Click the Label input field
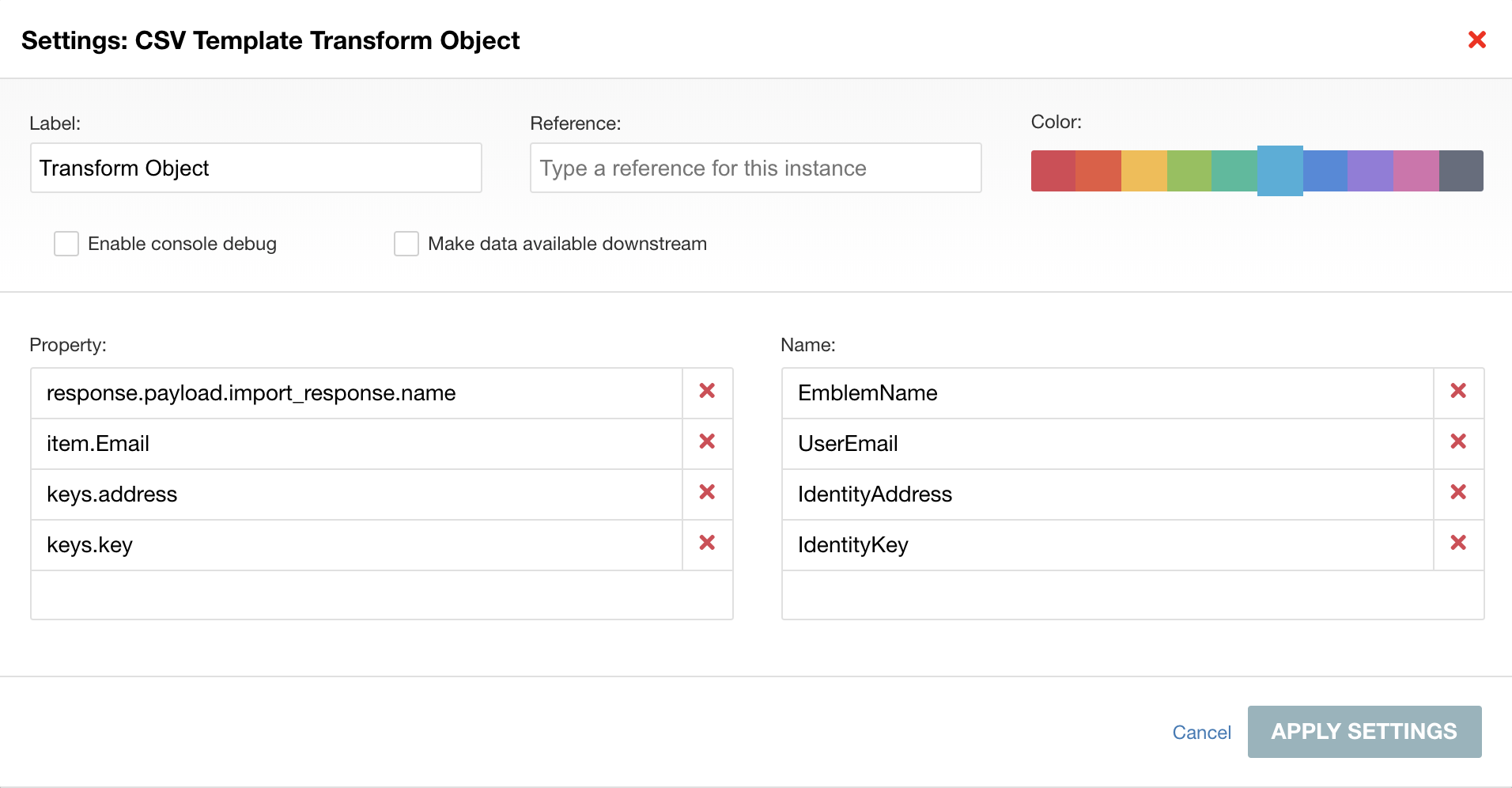The image size is (1512, 788). coord(255,168)
